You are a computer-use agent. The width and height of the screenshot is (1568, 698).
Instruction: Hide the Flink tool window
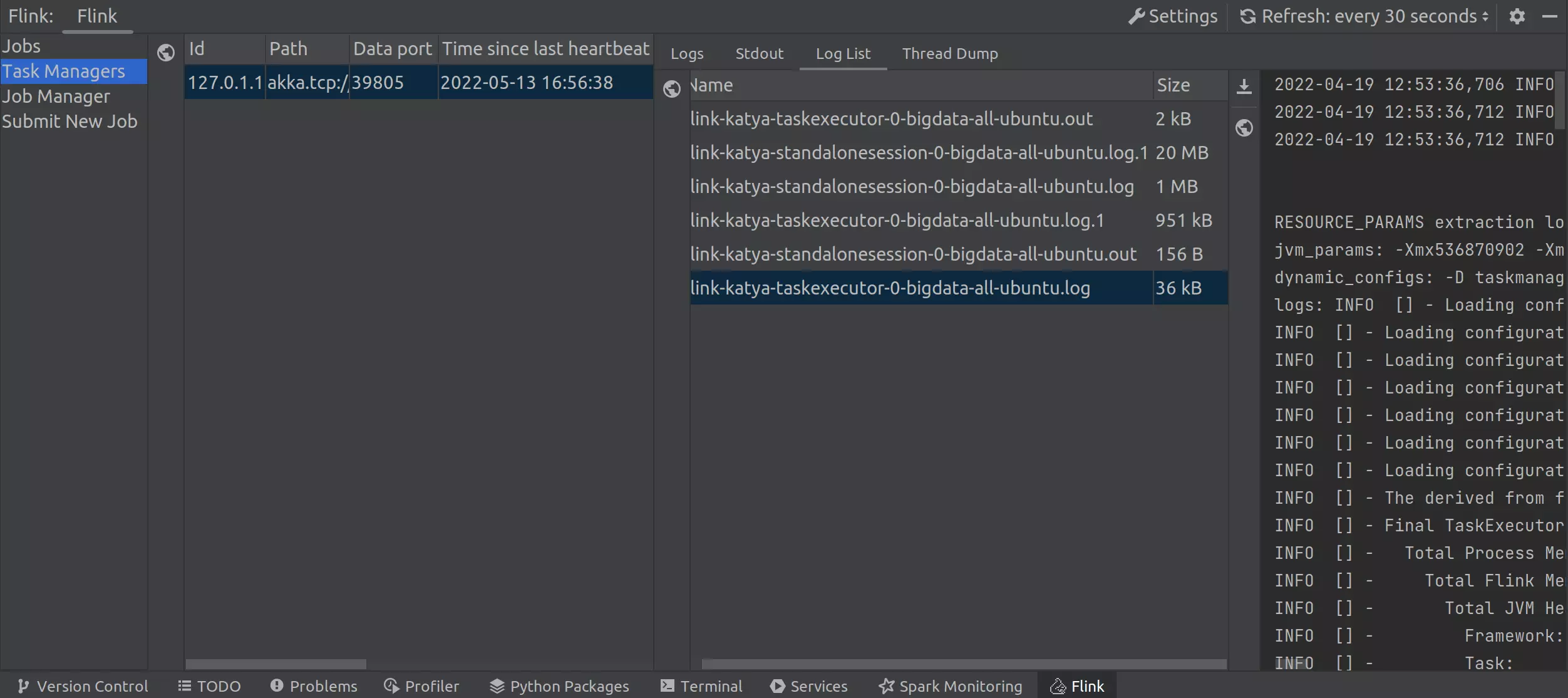1550,16
